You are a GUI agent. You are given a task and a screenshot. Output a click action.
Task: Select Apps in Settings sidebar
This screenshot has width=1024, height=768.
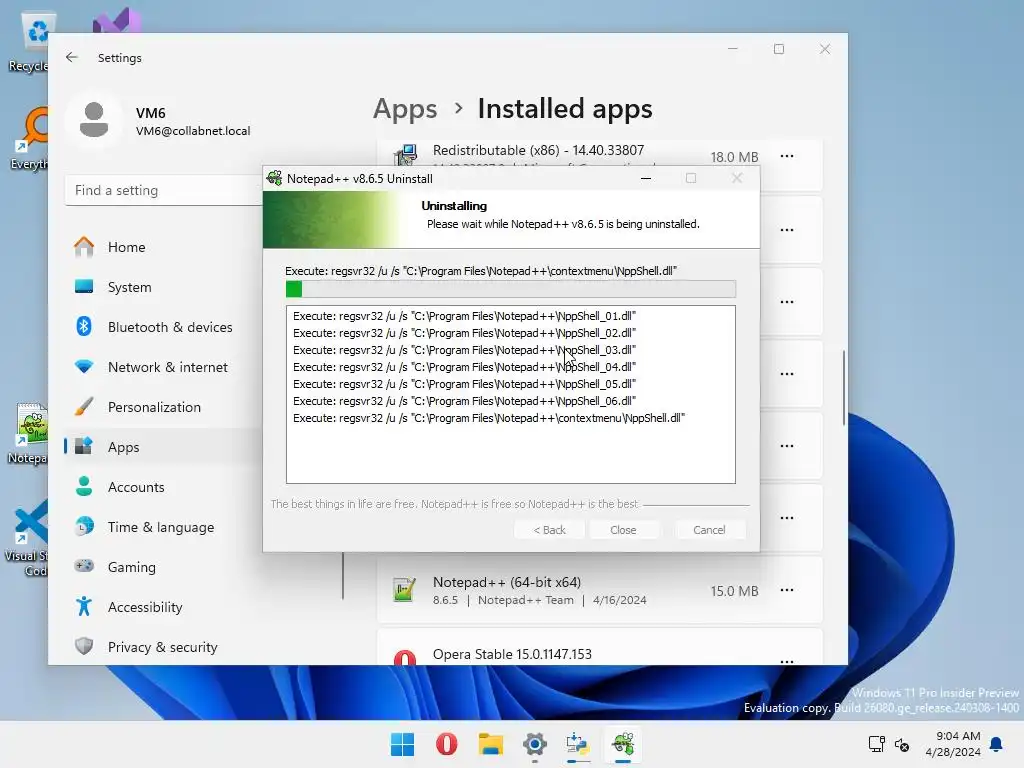[163, 447]
